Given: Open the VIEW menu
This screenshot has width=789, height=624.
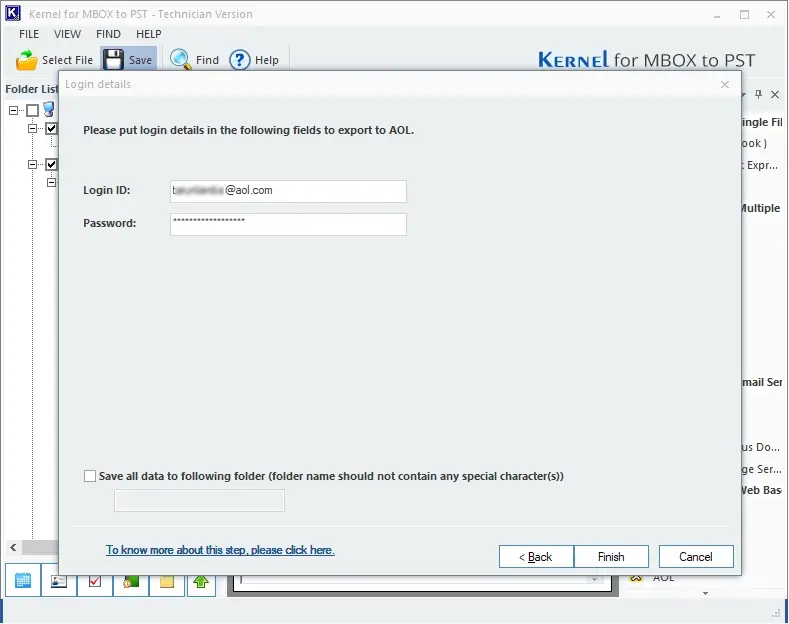Looking at the screenshot, I should tap(67, 34).
